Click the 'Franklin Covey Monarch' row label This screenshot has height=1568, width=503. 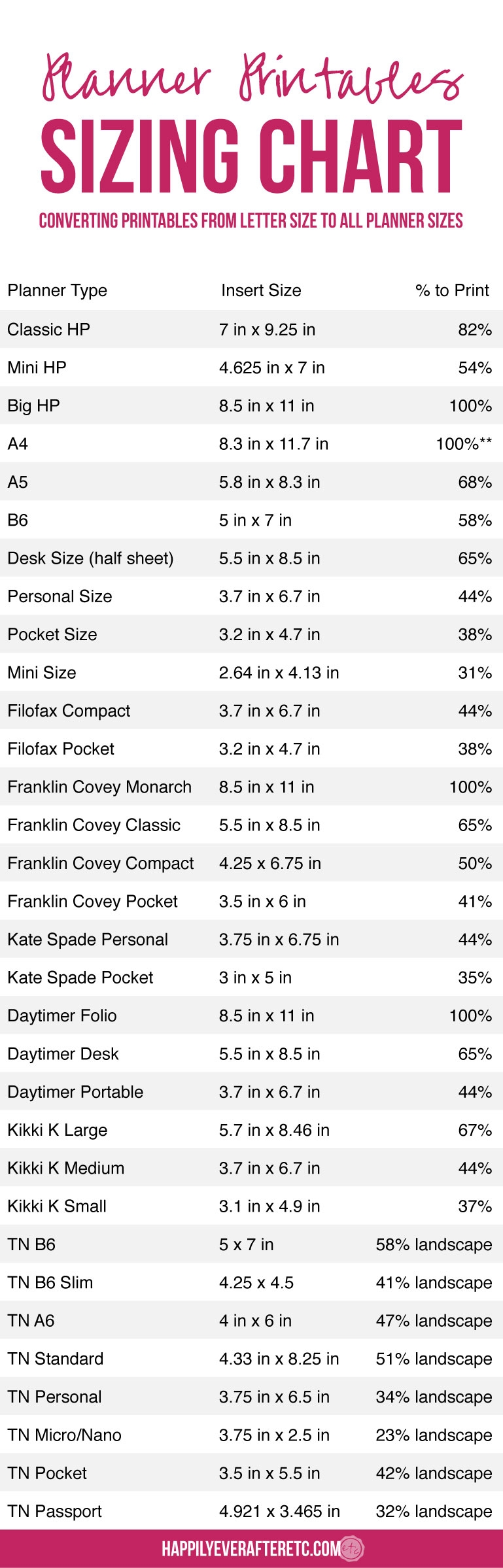[x=99, y=787]
